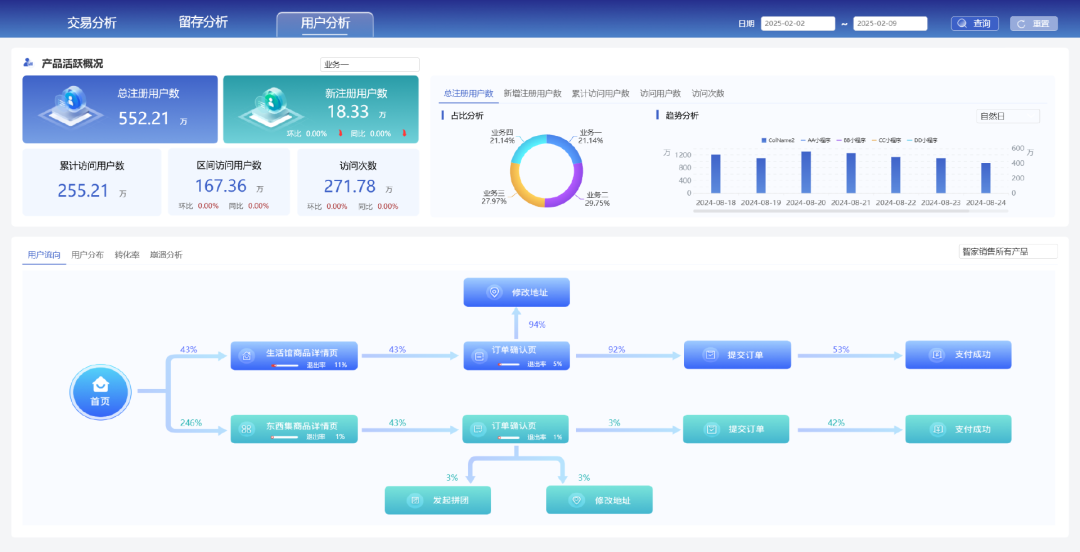Click the 发起拼团 node icon
The image size is (1080, 552).
coord(415,500)
